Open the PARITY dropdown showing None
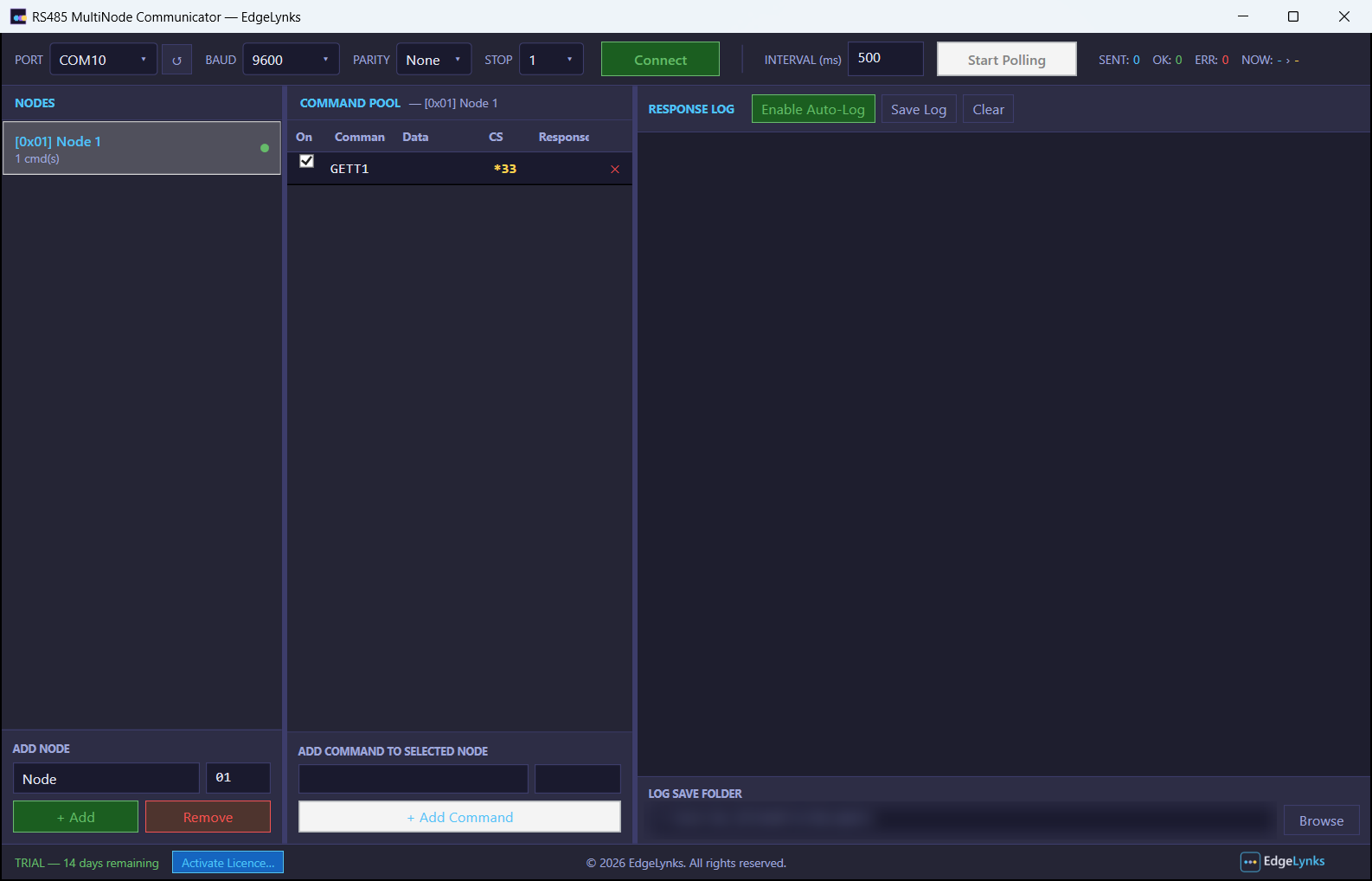This screenshot has height=881, width=1372. tap(433, 60)
